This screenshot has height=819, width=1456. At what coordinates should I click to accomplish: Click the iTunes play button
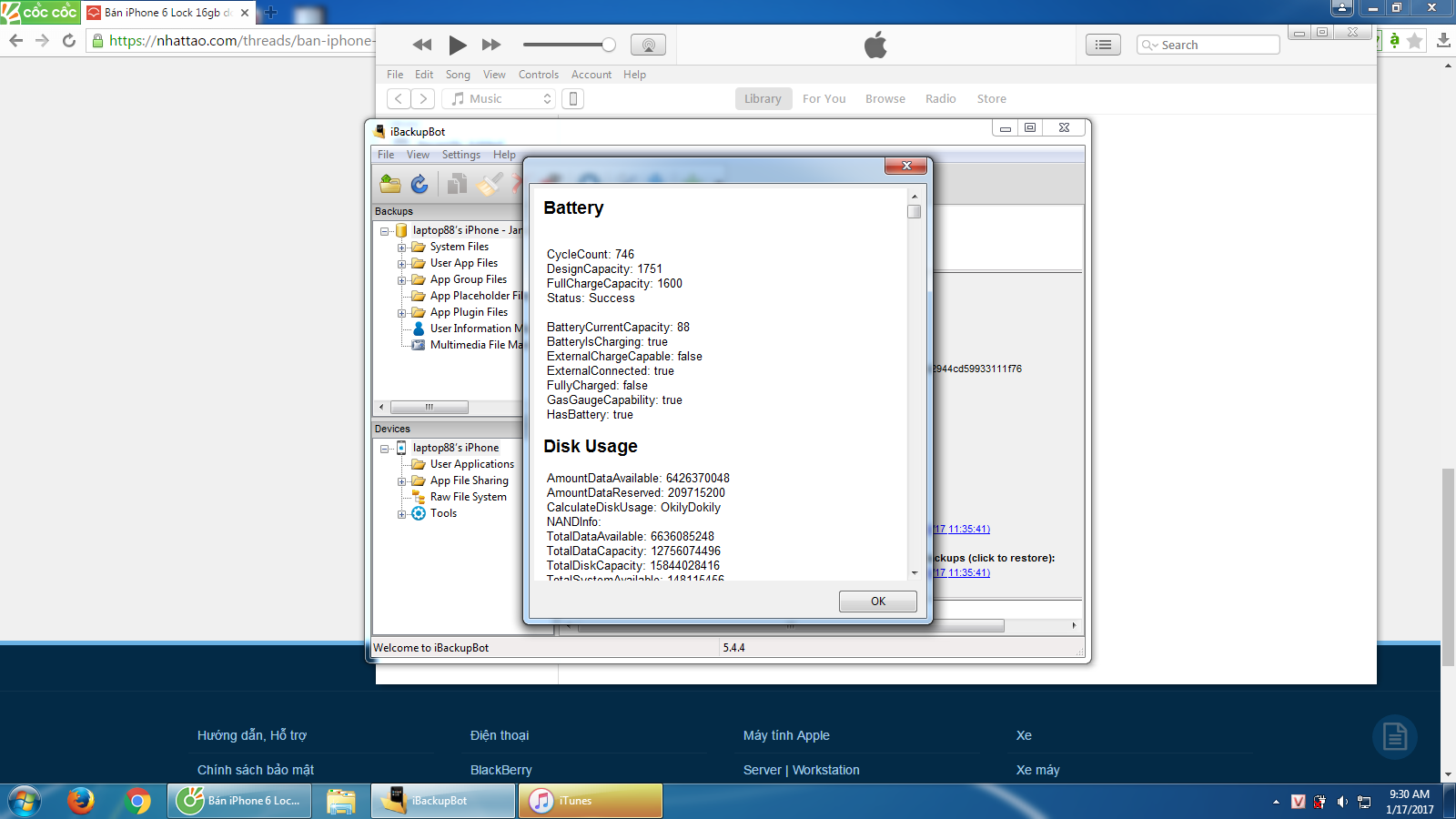pos(457,45)
